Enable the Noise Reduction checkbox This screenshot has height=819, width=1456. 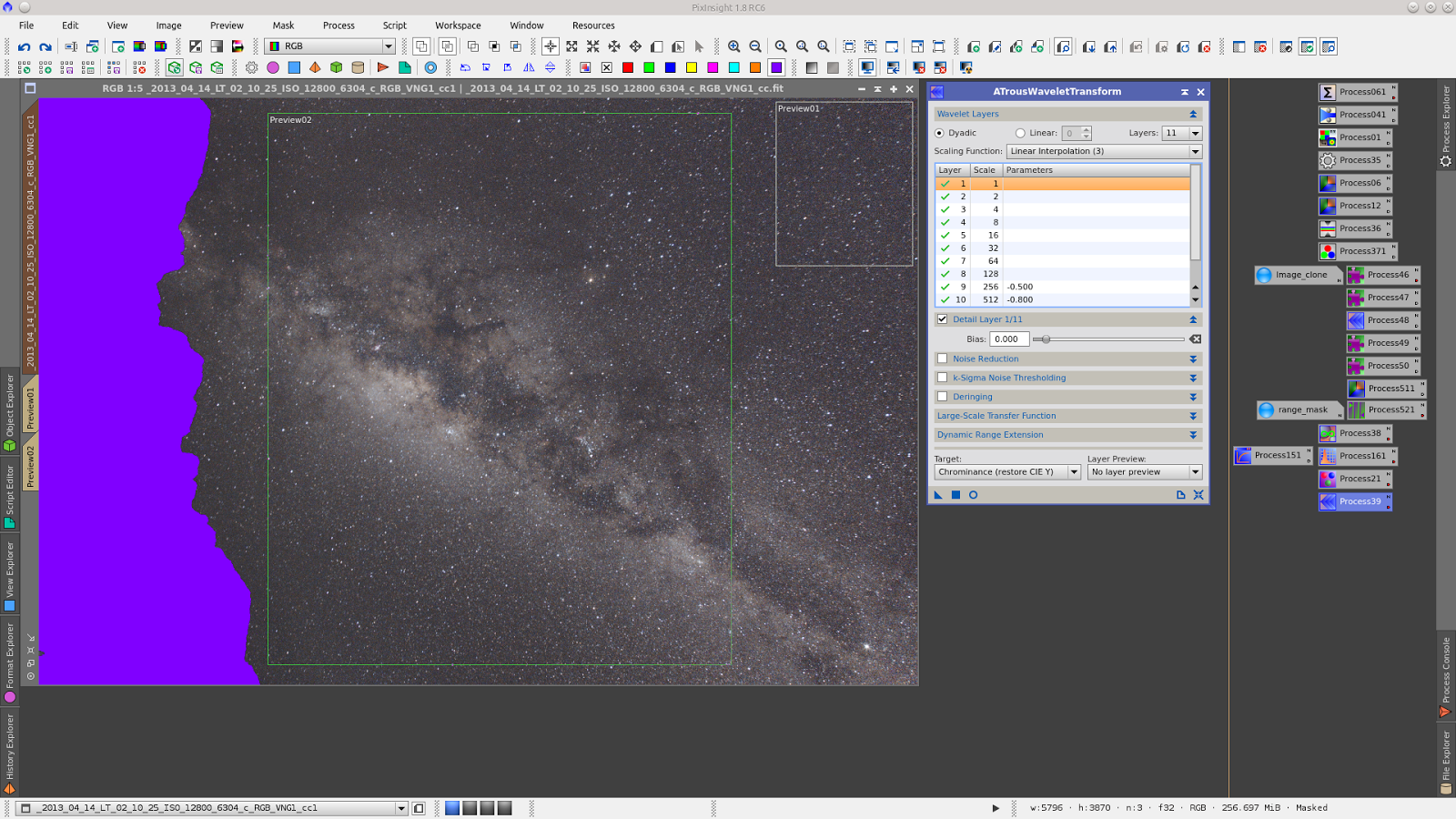point(943,359)
